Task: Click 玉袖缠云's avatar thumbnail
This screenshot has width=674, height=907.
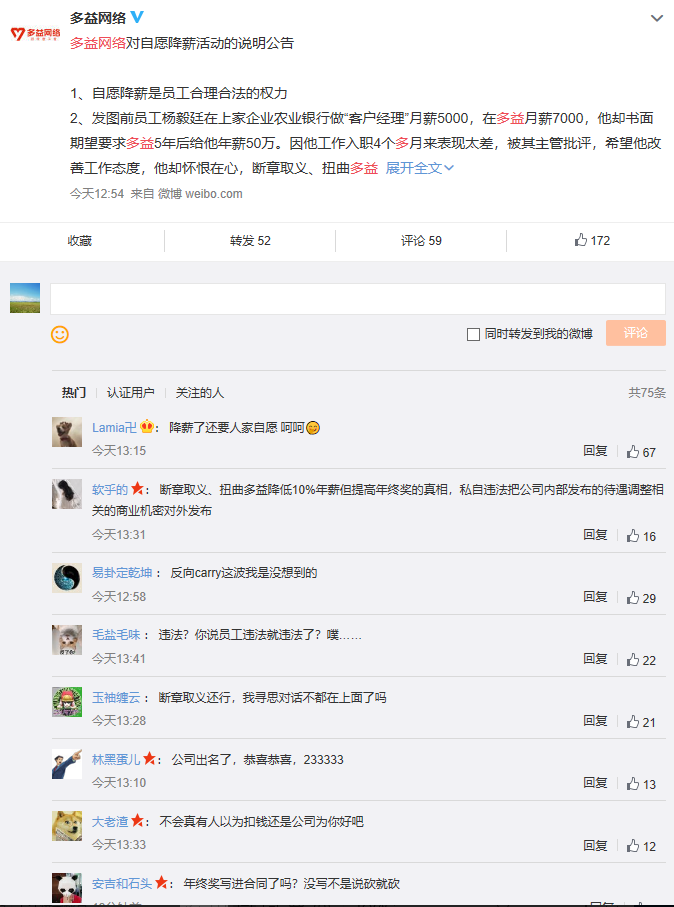Action: [67, 702]
